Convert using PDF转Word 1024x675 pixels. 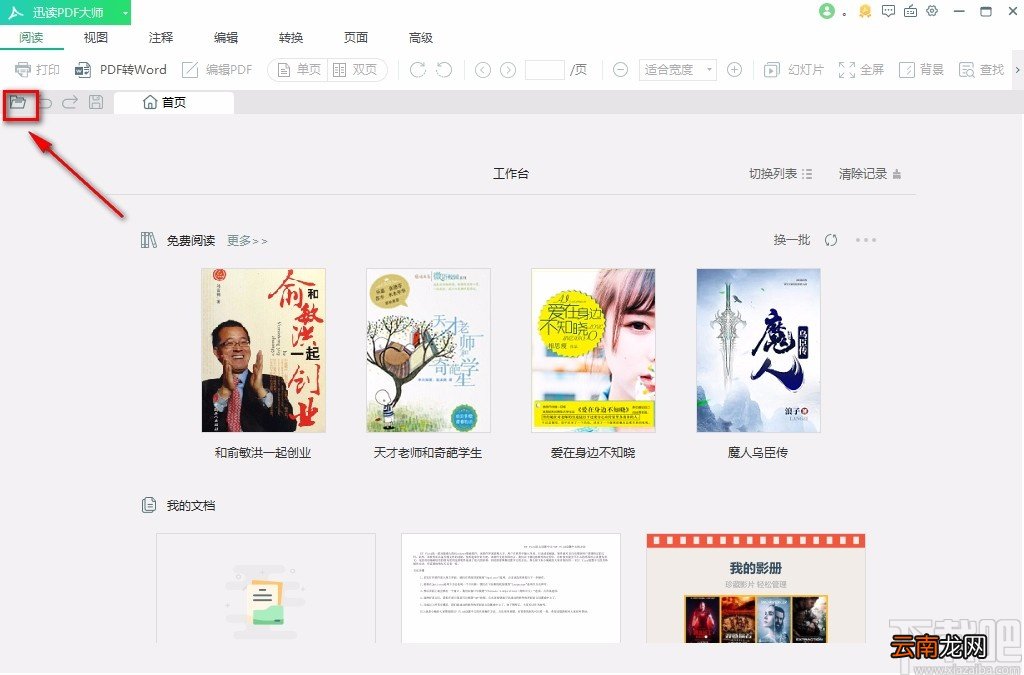point(121,70)
